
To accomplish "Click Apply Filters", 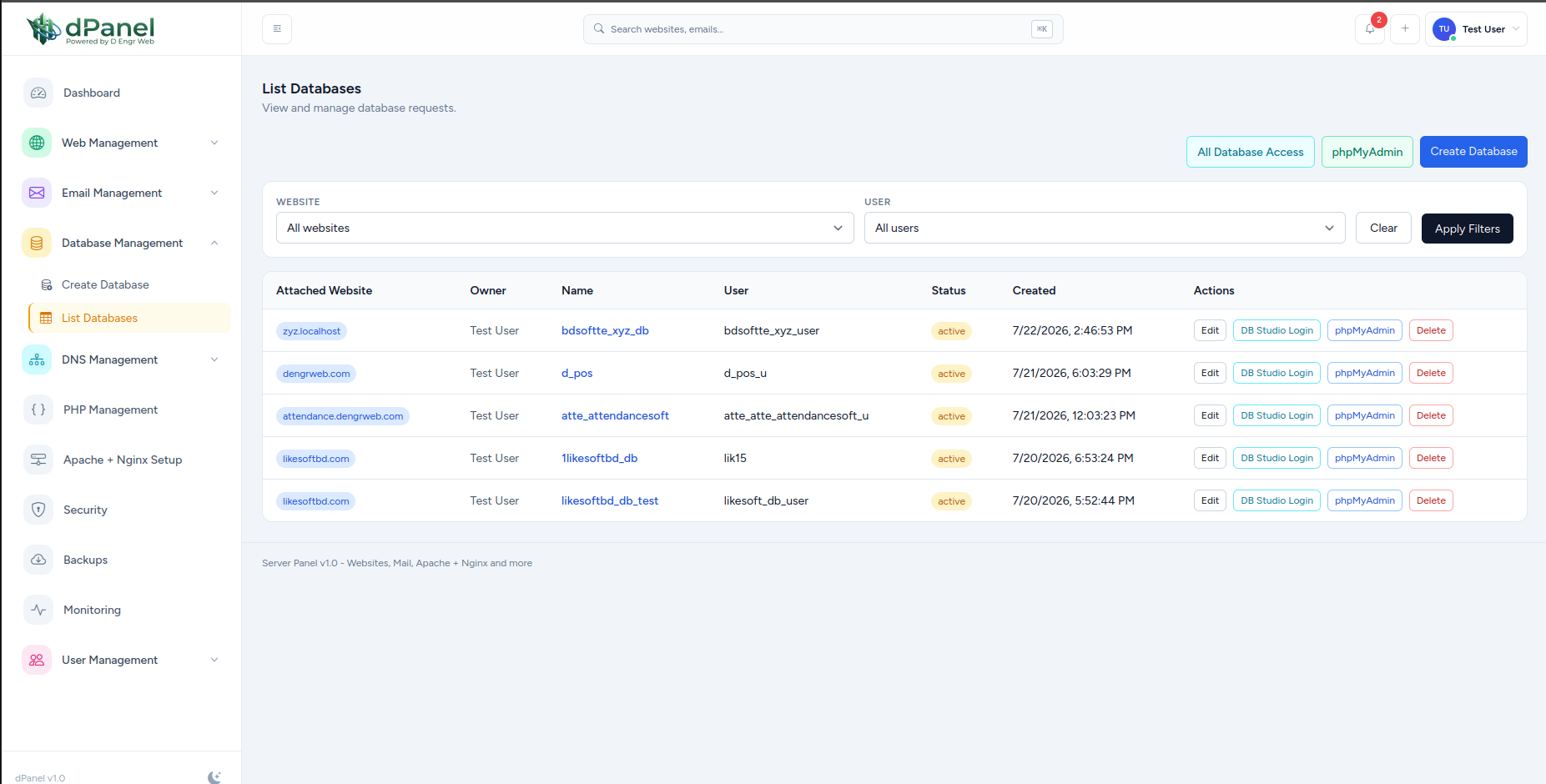I will [1467, 228].
